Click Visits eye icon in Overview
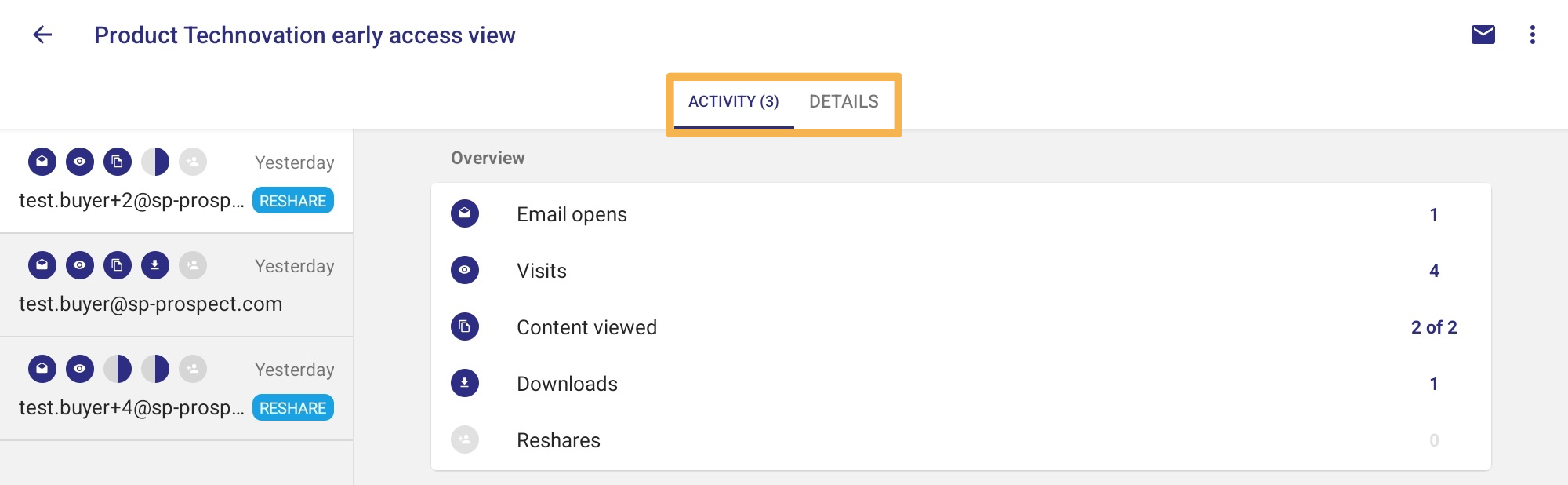Image resolution: width=1568 pixels, height=485 pixels. coord(465,270)
